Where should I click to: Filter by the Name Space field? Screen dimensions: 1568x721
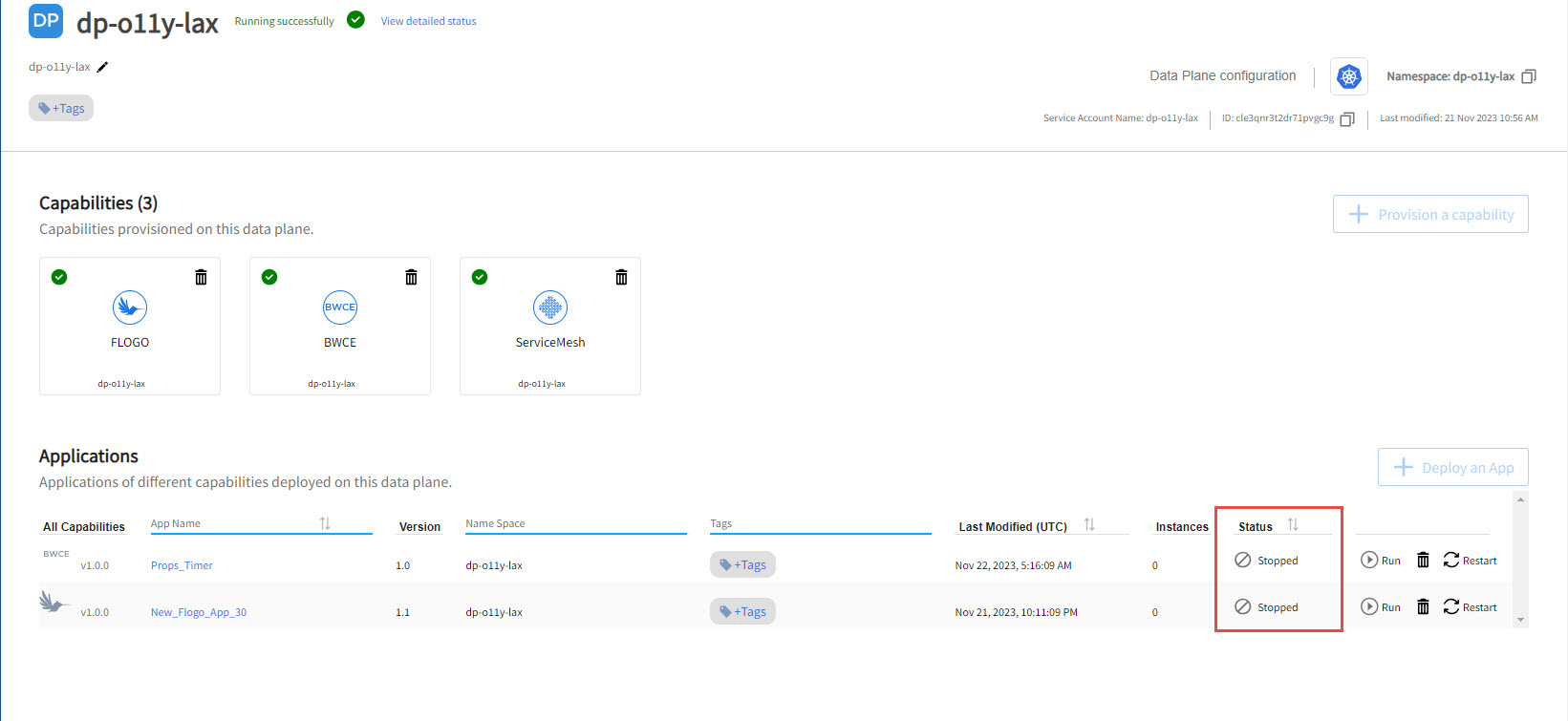tap(576, 523)
